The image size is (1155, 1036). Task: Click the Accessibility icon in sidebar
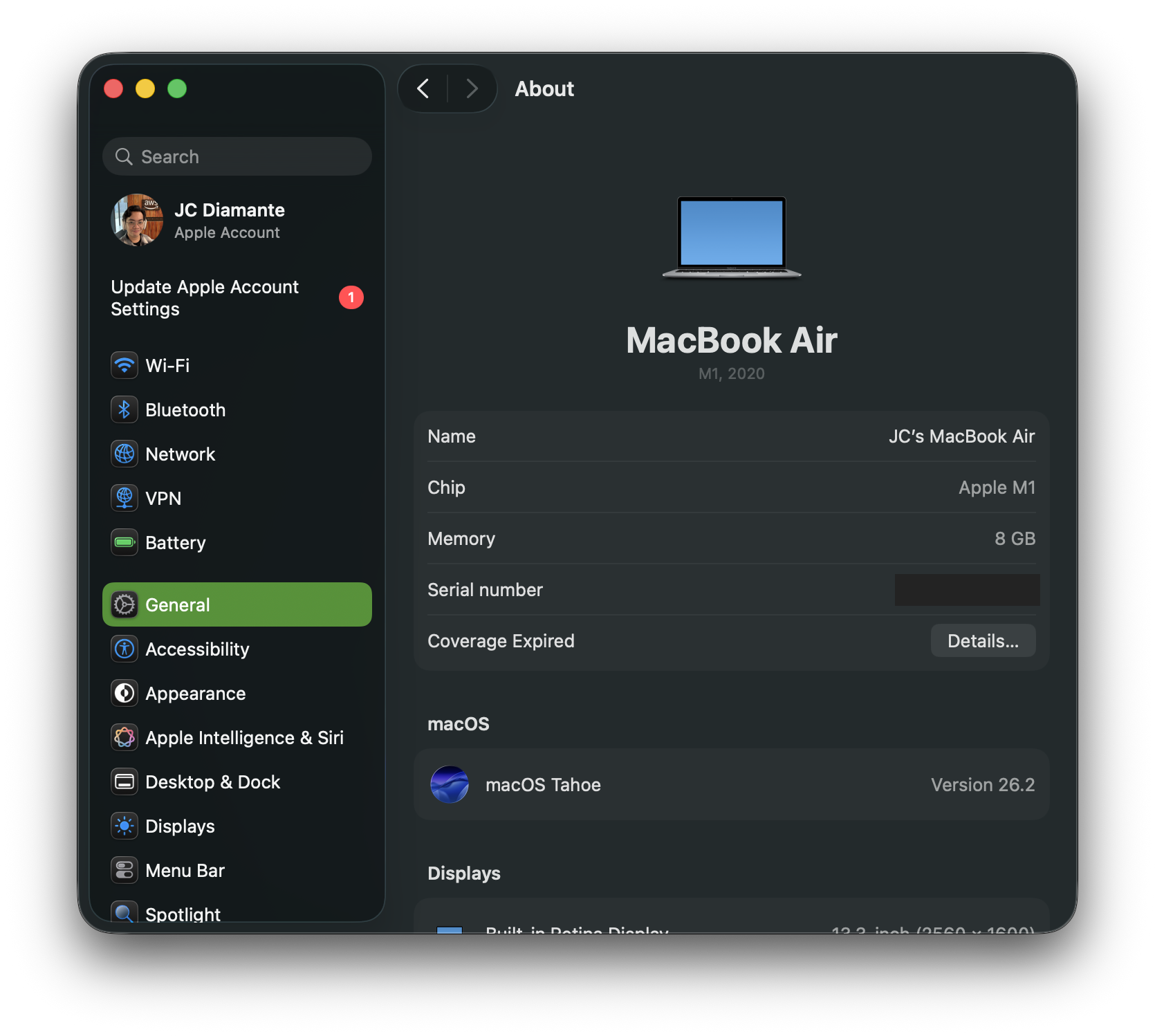click(x=124, y=649)
